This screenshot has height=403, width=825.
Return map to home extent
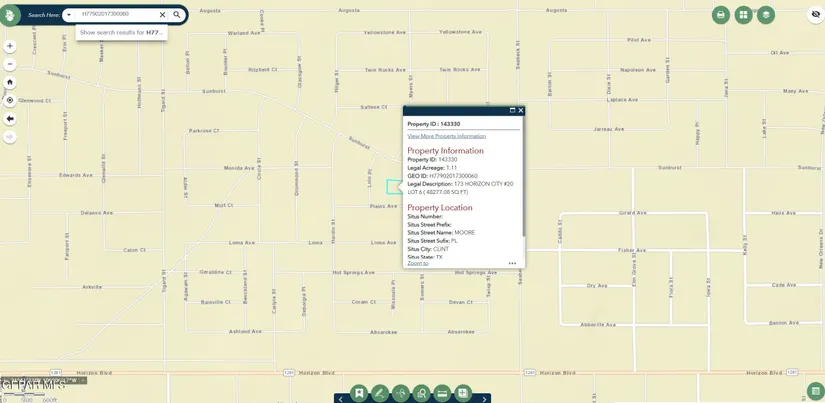tap(10, 82)
